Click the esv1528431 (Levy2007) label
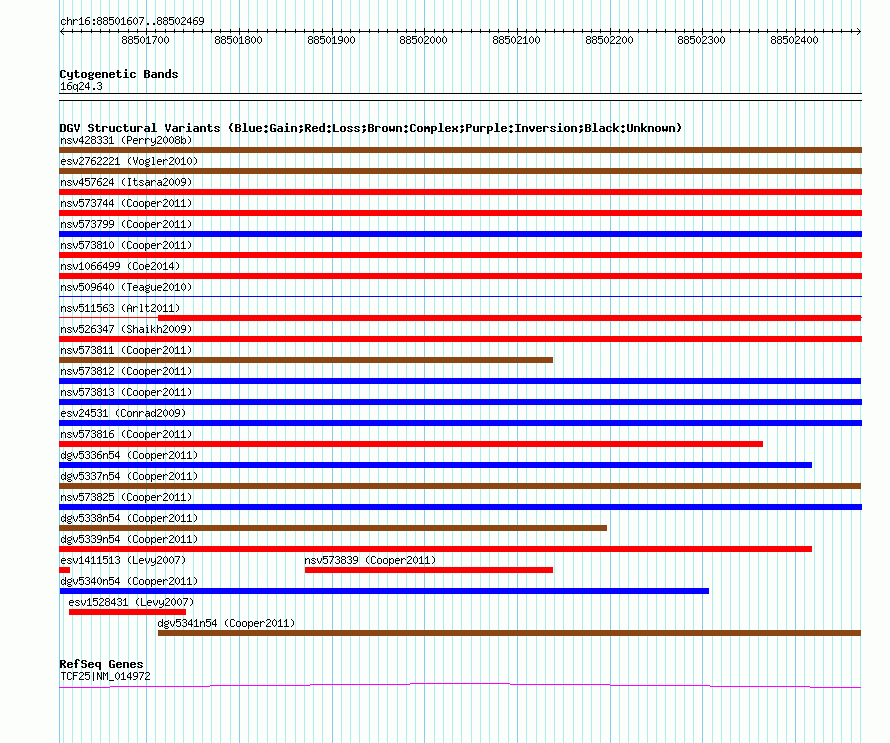This screenshot has width=890, height=743. pyautogui.click(x=131, y=602)
